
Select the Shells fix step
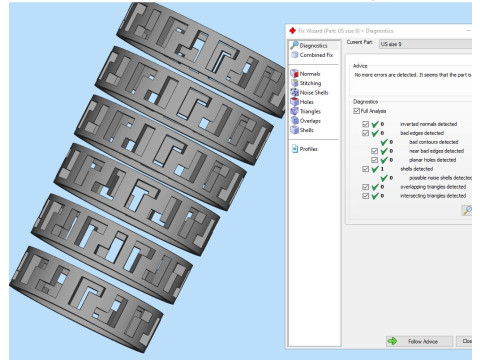(302, 130)
